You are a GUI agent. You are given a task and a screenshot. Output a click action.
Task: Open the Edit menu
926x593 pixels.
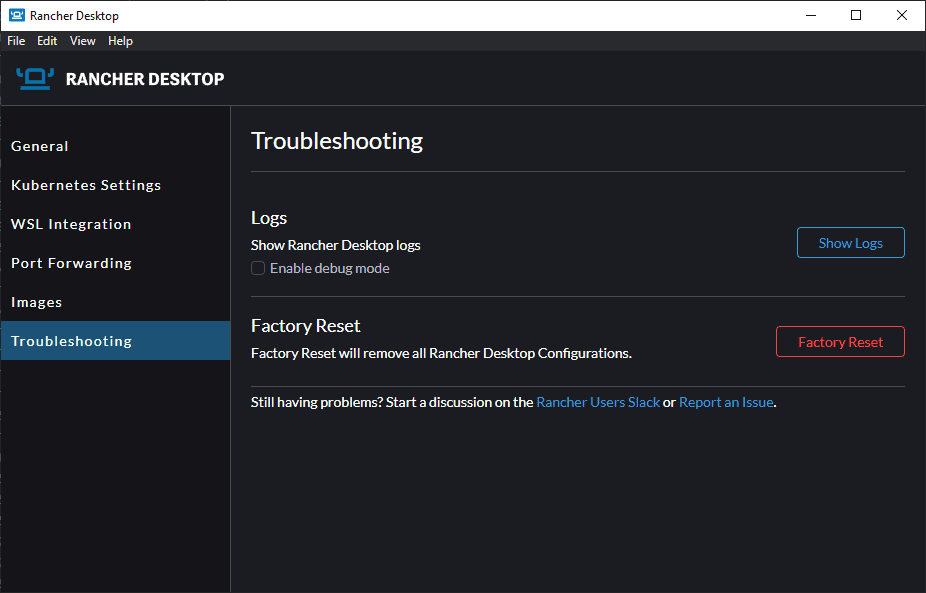click(47, 41)
